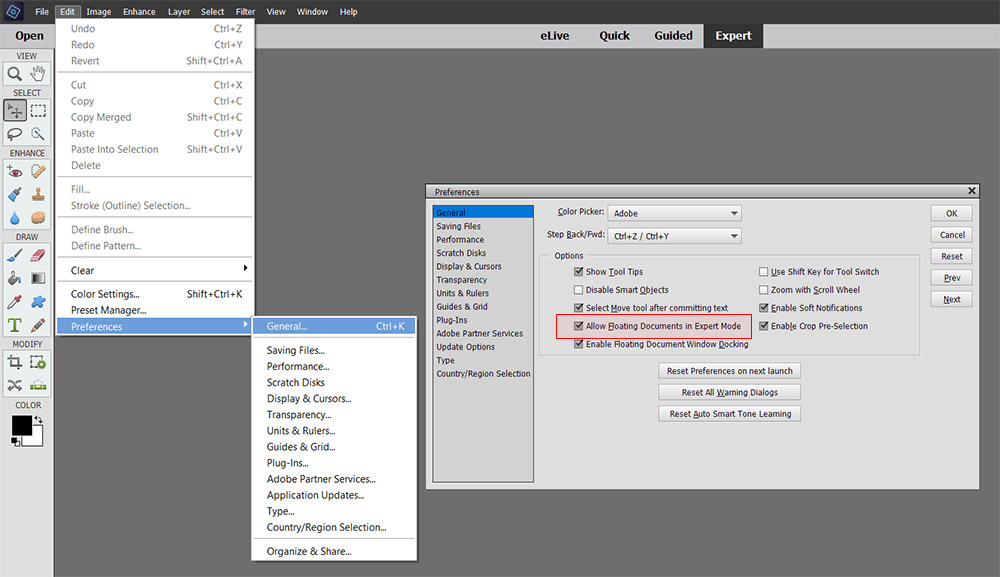Select the Crop tool

[15, 363]
